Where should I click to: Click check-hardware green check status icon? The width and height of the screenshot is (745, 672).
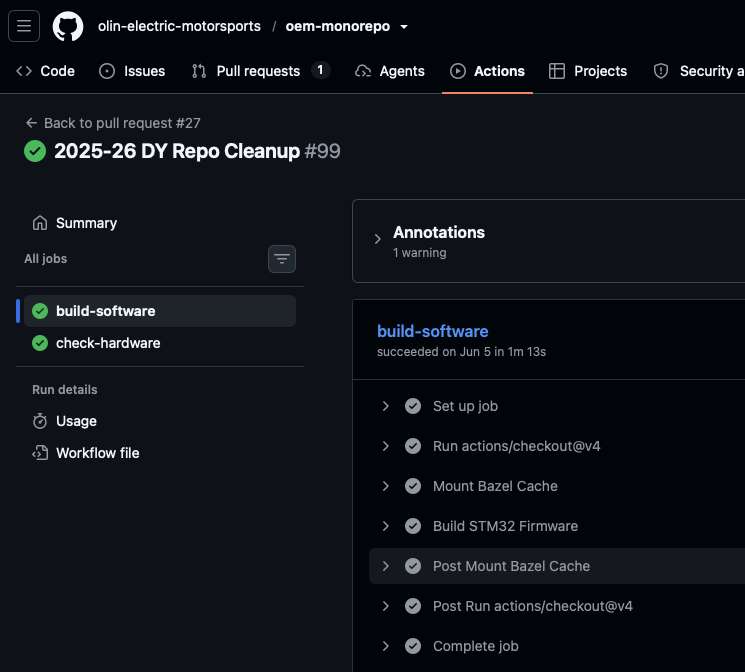pos(40,343)
